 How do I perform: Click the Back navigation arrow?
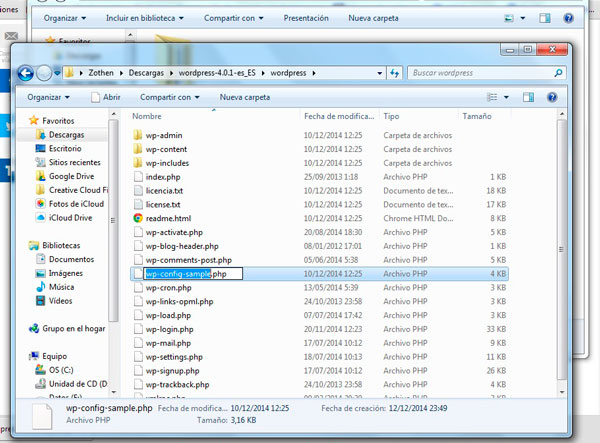tap(26, 73)
